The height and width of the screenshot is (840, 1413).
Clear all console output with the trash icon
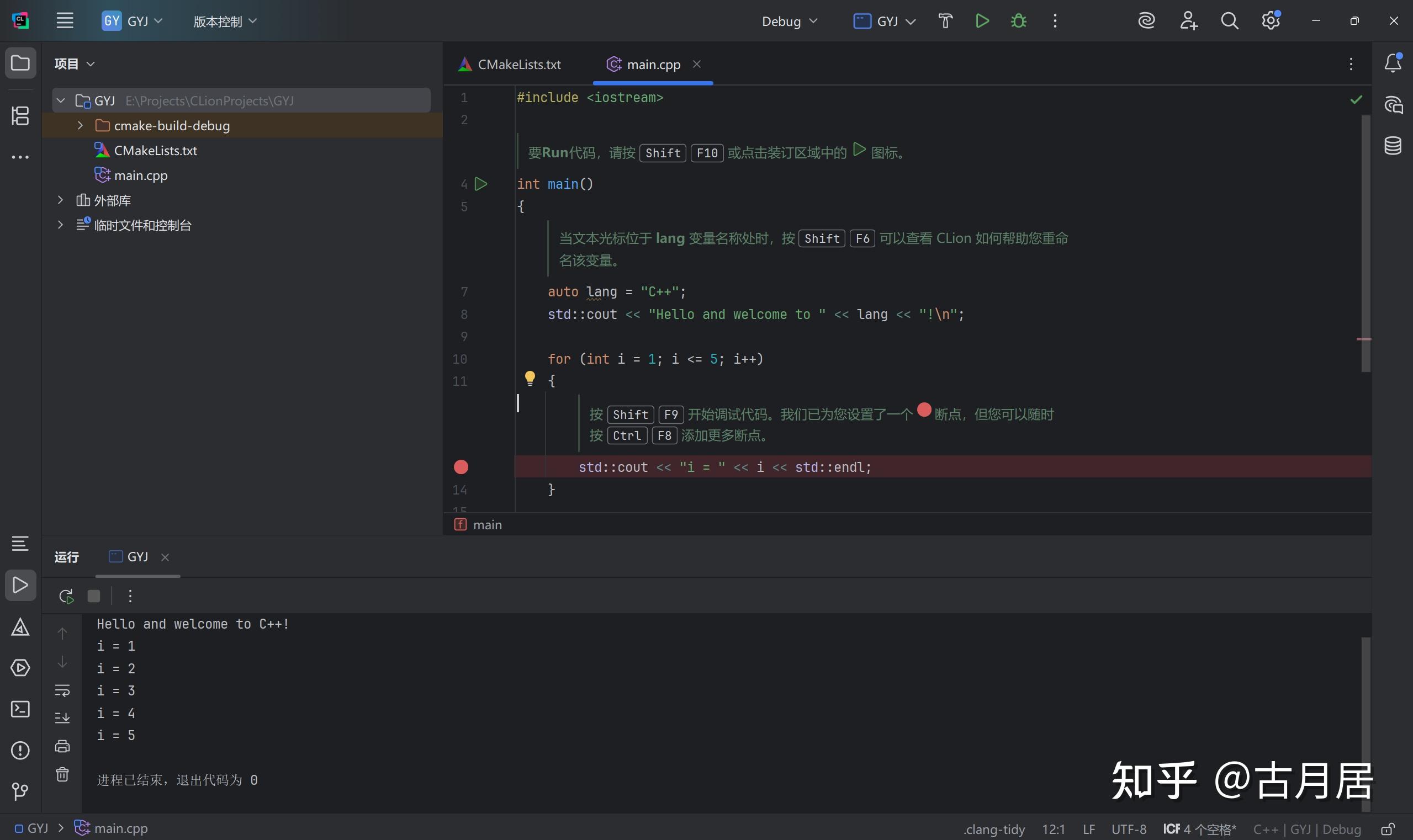click(62, 774)
